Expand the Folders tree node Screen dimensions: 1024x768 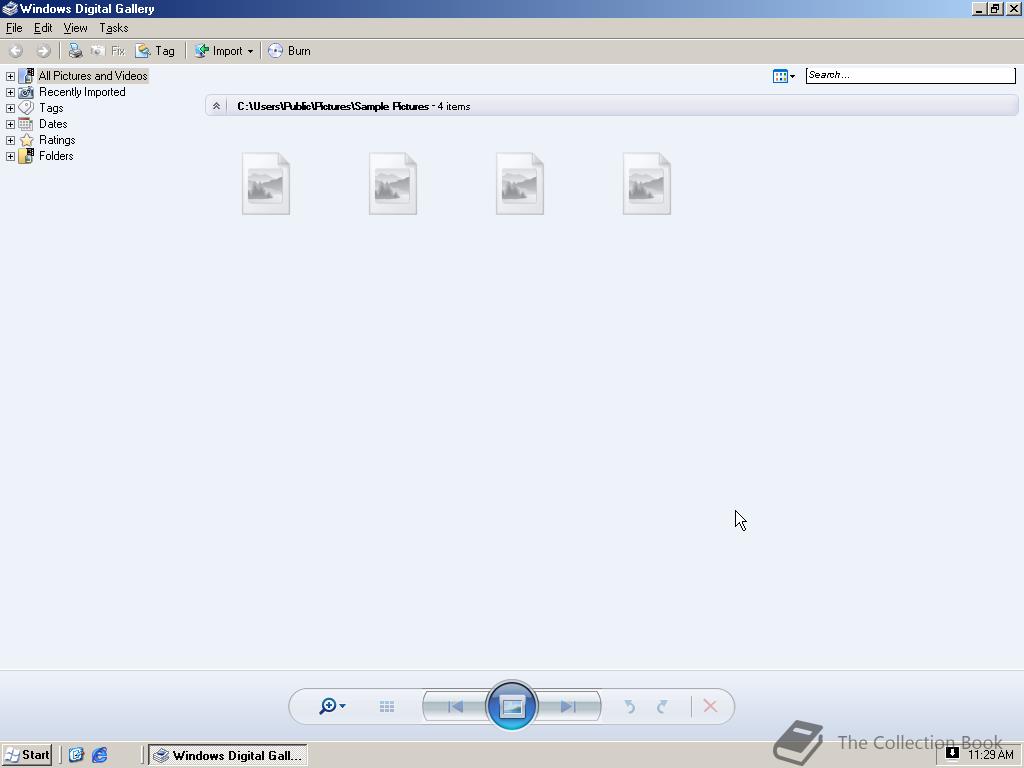click(x=10, y=156)
